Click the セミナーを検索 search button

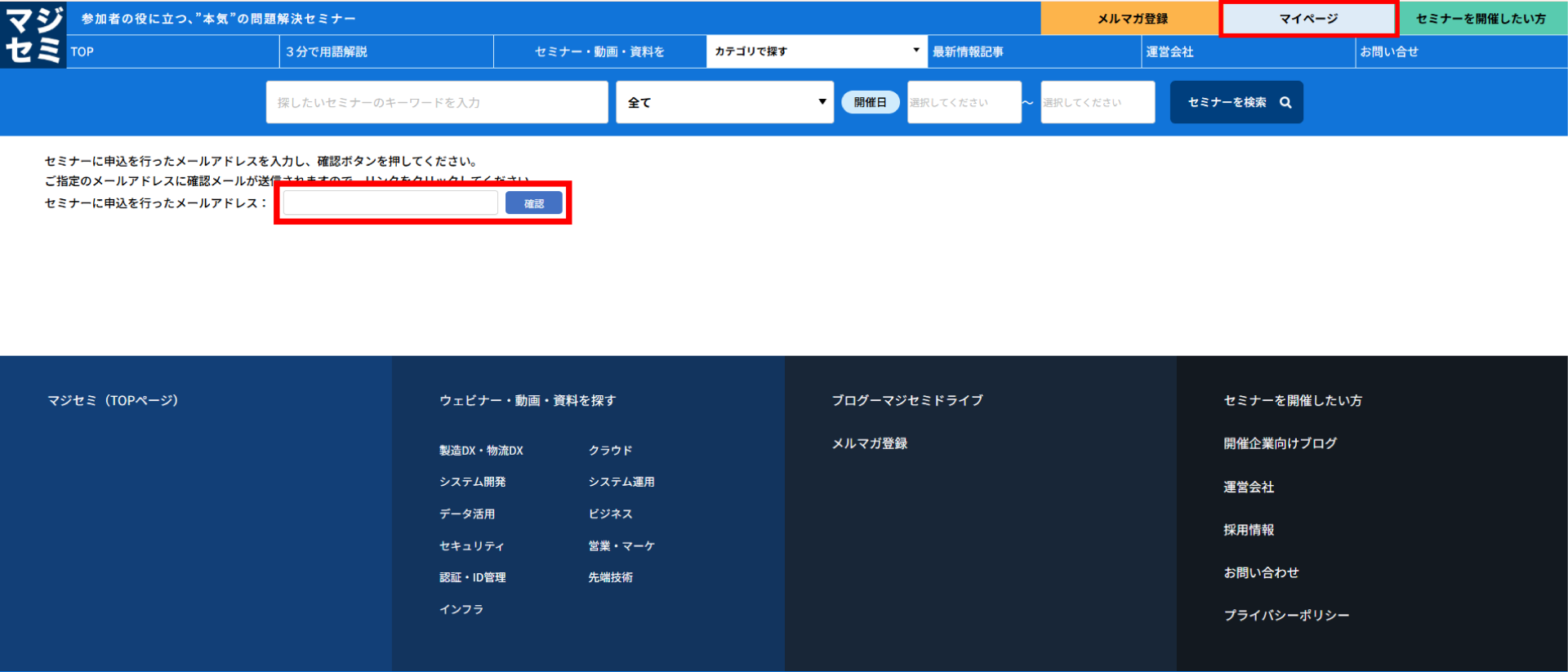pos(1236,102)
